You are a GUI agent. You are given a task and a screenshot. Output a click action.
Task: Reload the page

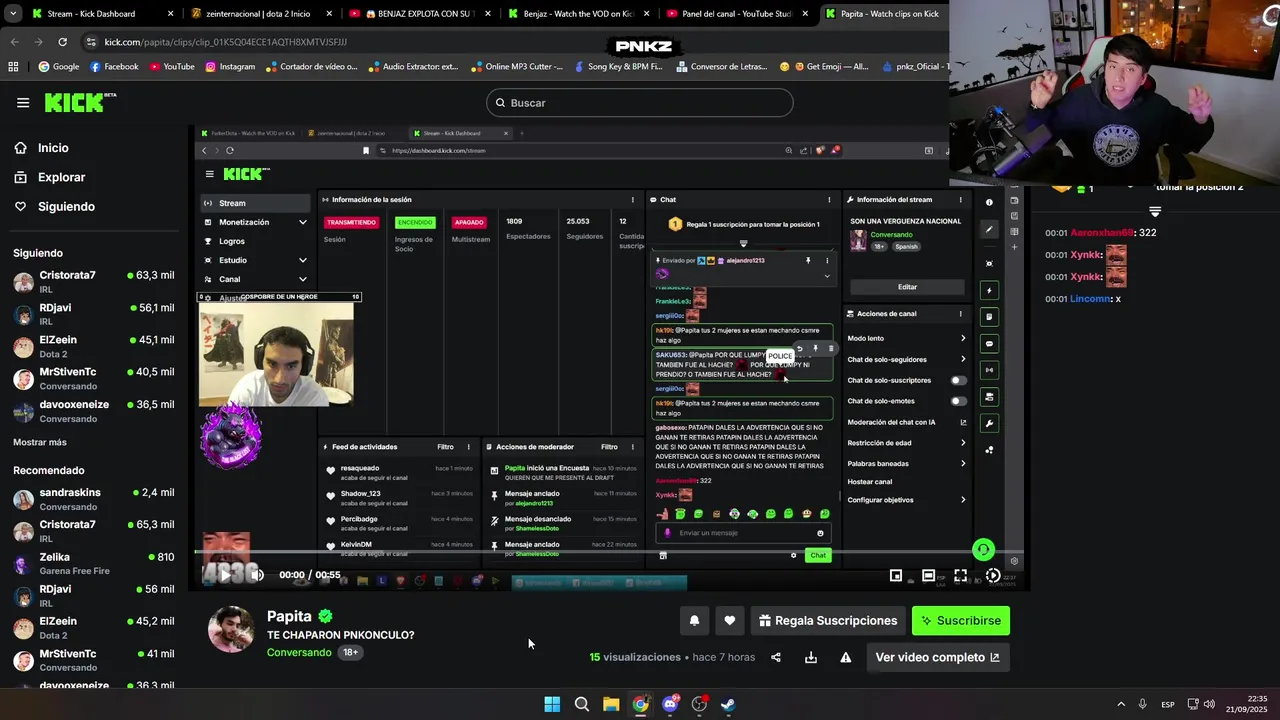(x=62, y=42)
